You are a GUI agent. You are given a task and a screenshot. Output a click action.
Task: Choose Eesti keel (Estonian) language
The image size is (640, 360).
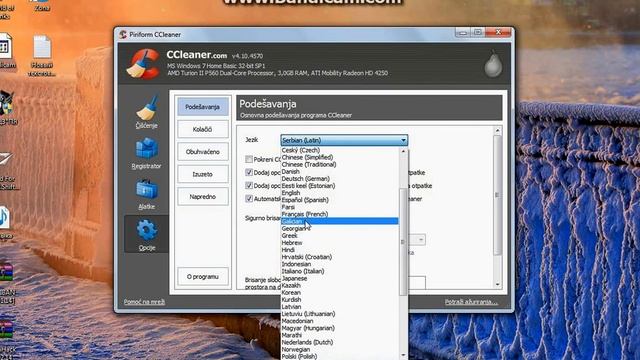click(340, 186)
